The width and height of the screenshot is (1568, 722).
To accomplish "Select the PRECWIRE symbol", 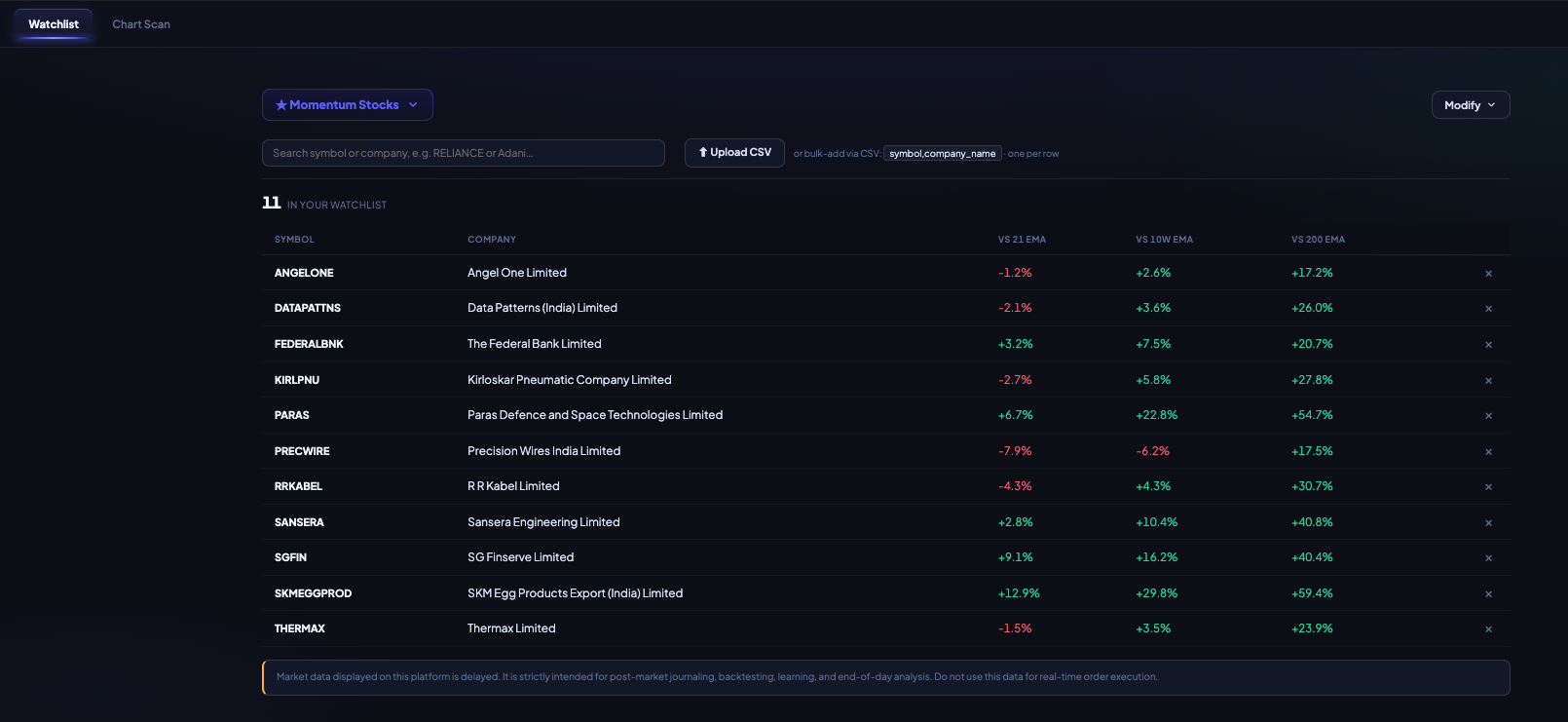I will pyautogui.click(x=302, y=451).
